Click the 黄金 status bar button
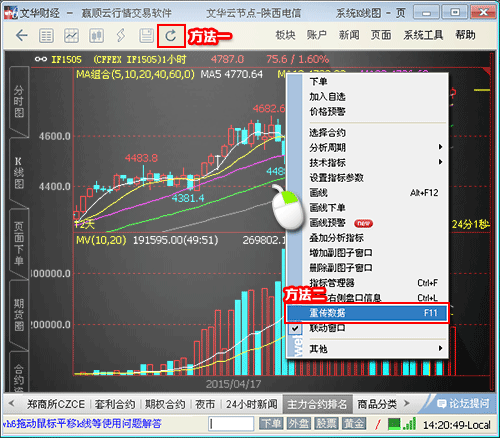500x438 pixels. pos(354,424)
